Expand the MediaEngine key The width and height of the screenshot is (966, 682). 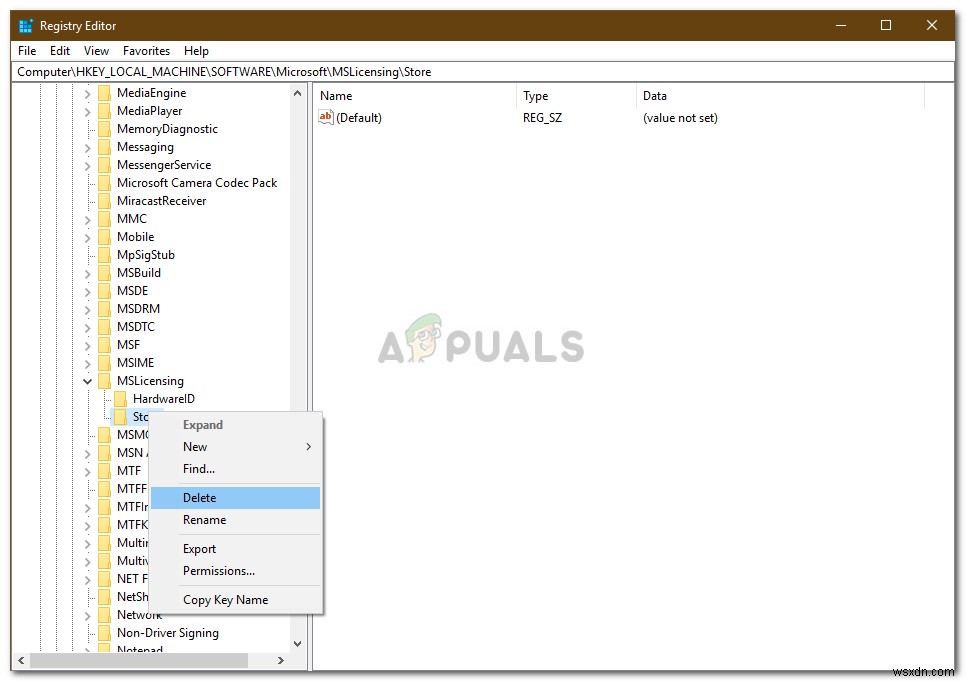(x=87, y=94)
